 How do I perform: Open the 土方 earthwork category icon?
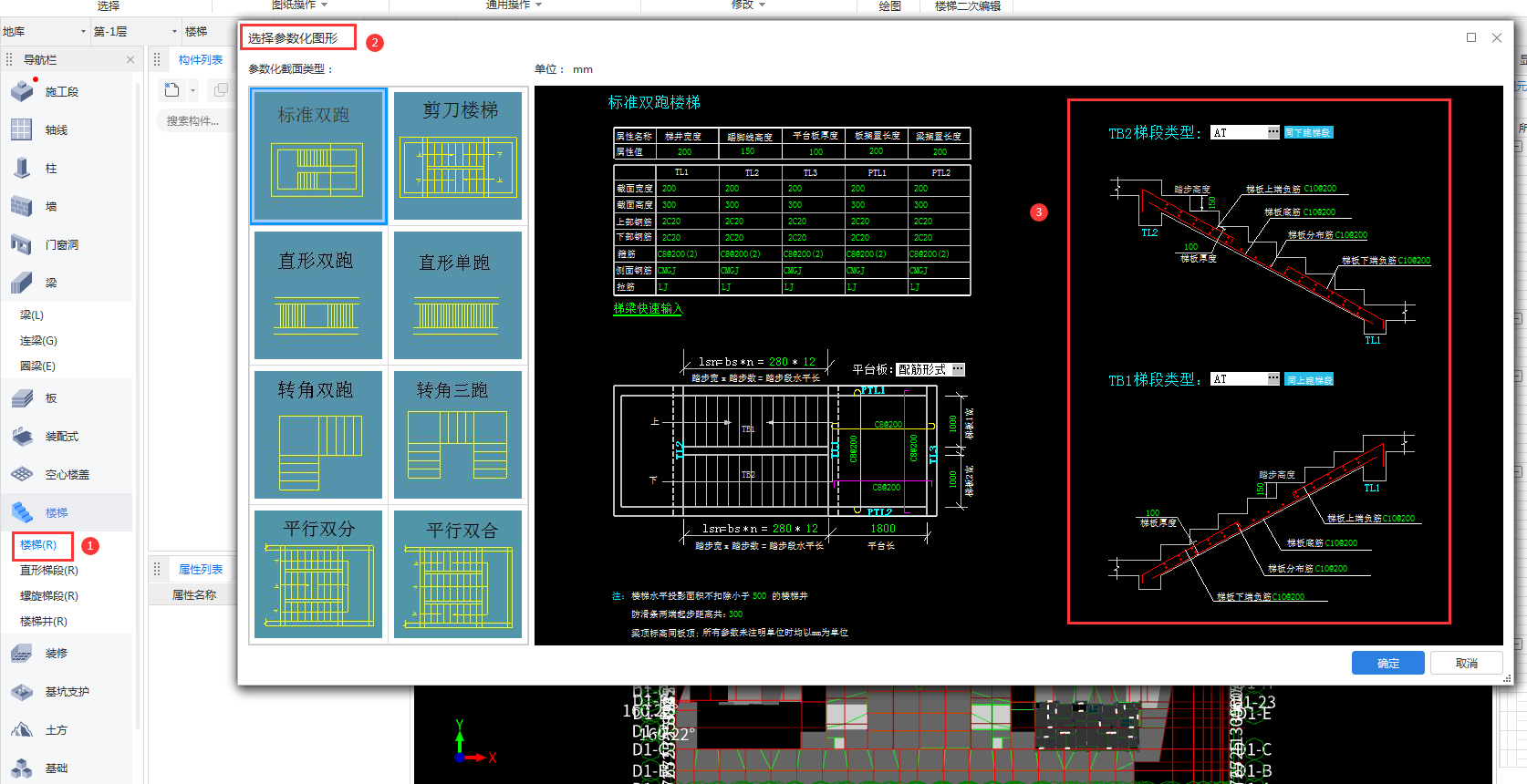click(22, 729)
